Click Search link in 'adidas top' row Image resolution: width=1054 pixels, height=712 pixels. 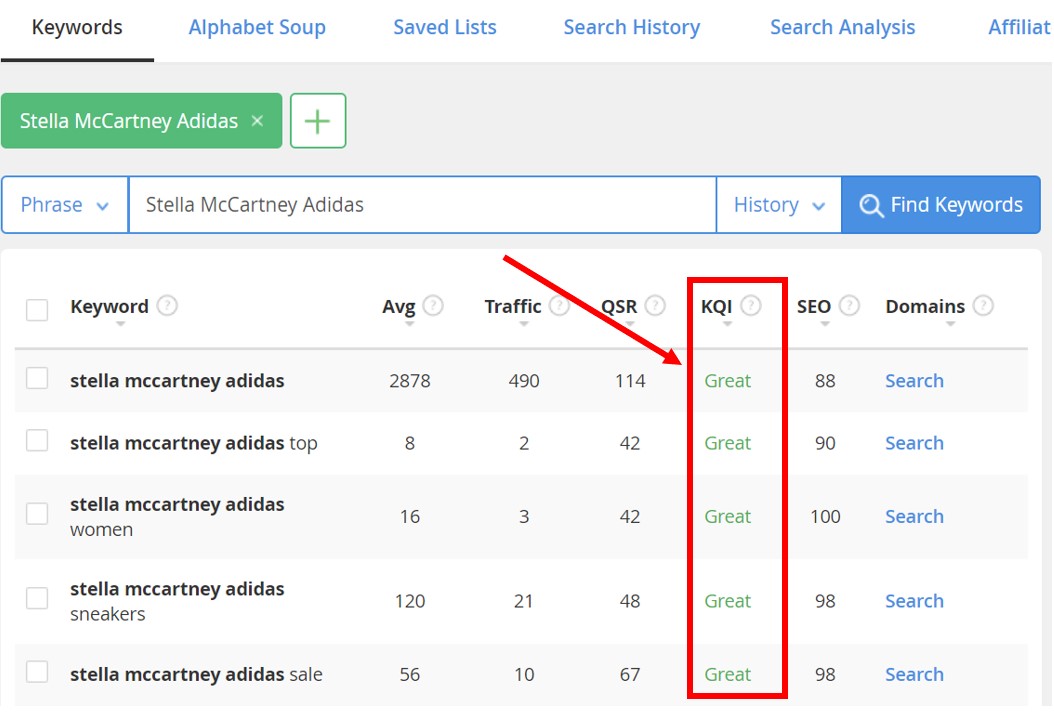pyautogui.click(x=914, y=443)
